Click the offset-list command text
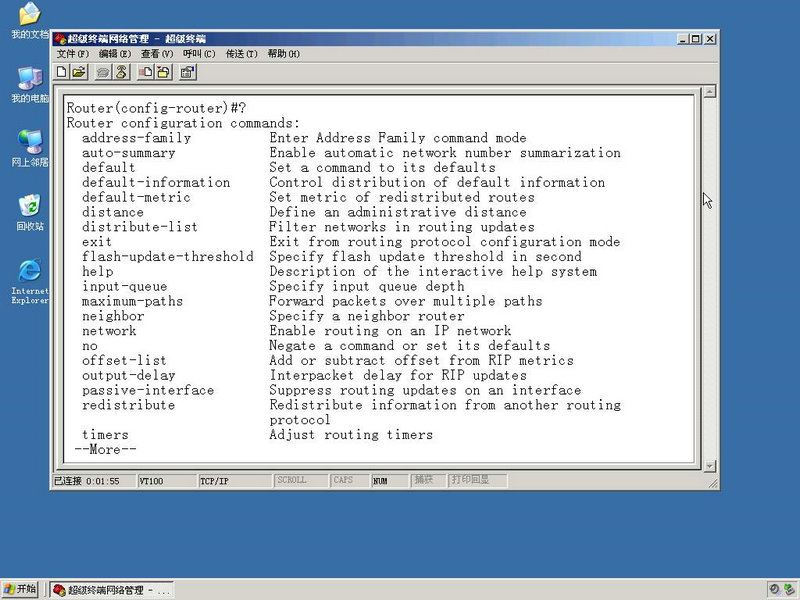This screenshot has width=800, height=600. (x=124, y=361)
